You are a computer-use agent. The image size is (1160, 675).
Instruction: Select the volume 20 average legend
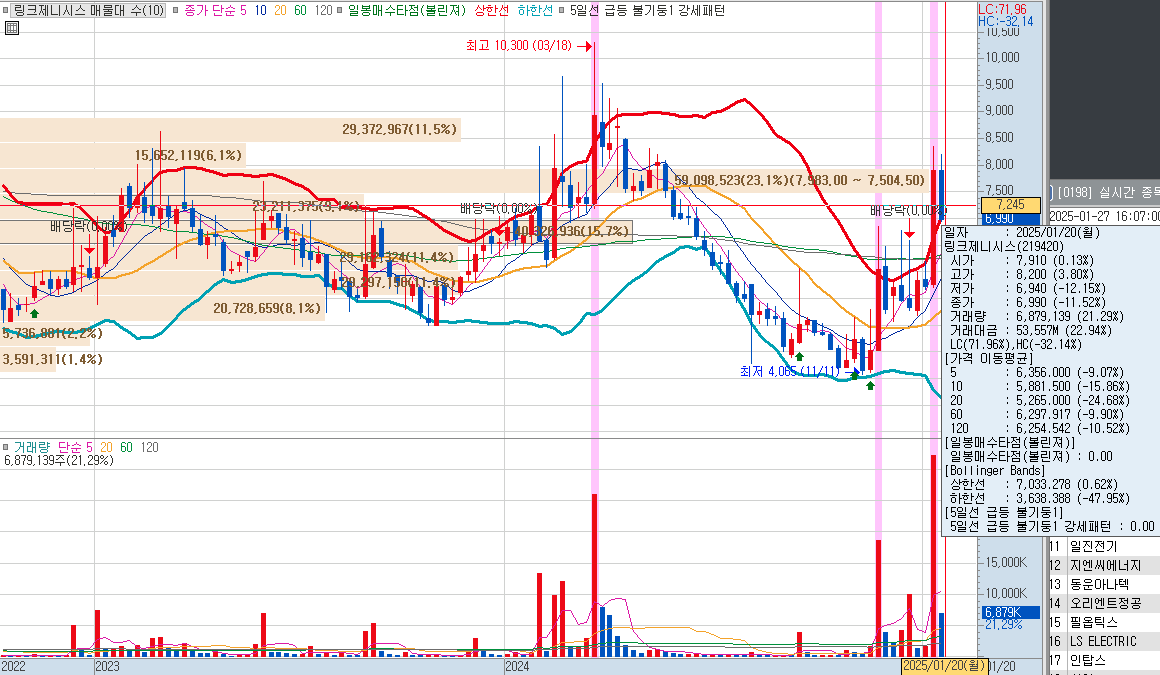tap(107, 447)
